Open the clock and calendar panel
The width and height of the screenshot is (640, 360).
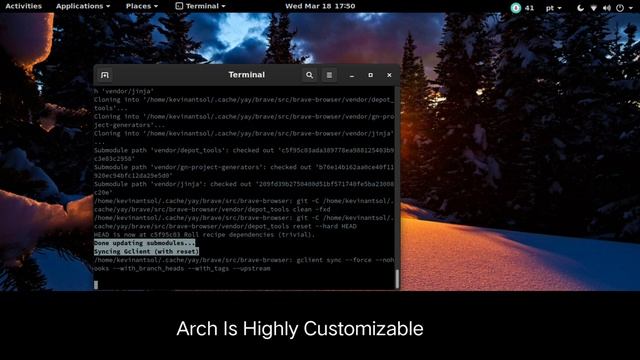point(320,6)
